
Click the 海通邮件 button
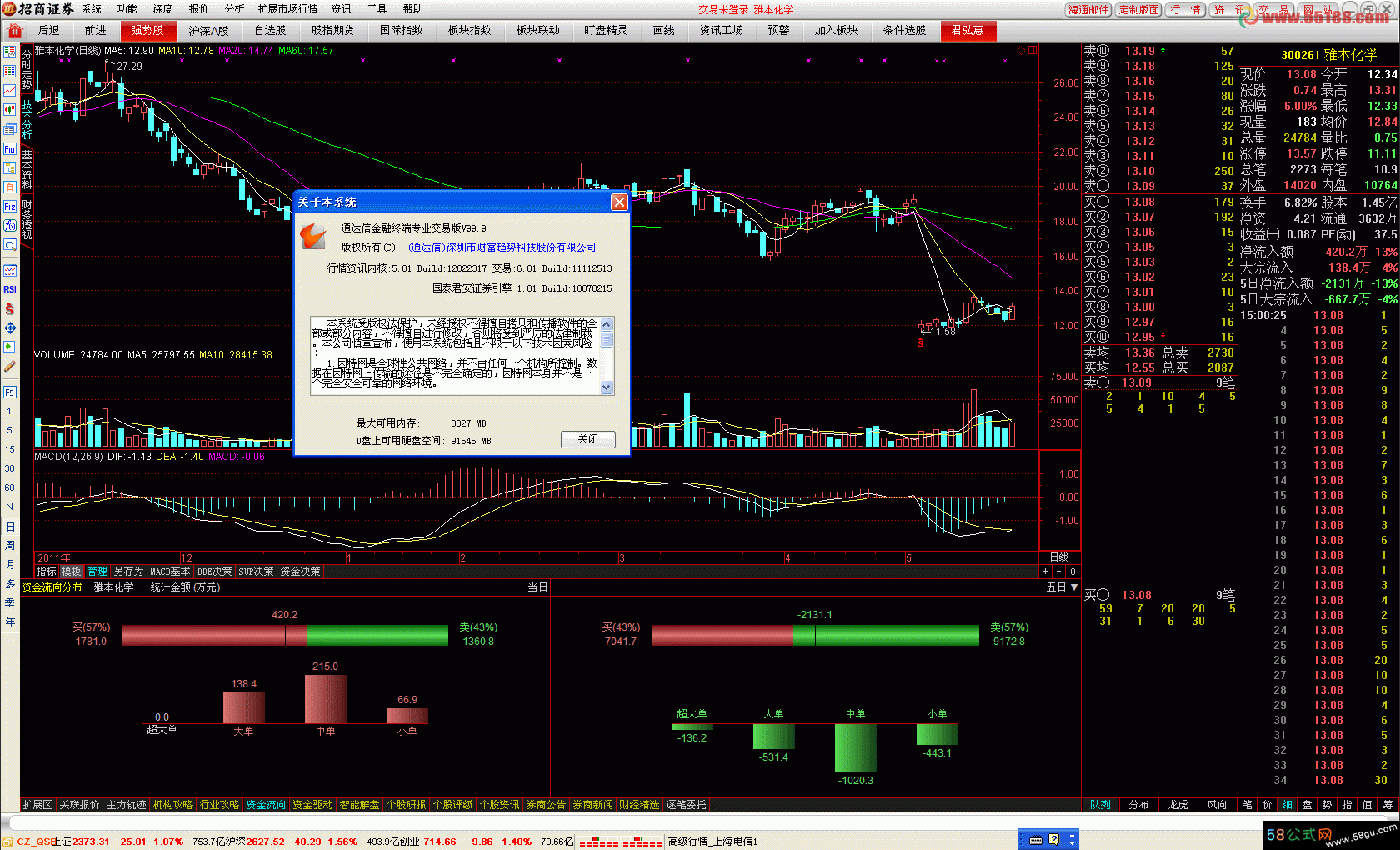coord(1088,10)
